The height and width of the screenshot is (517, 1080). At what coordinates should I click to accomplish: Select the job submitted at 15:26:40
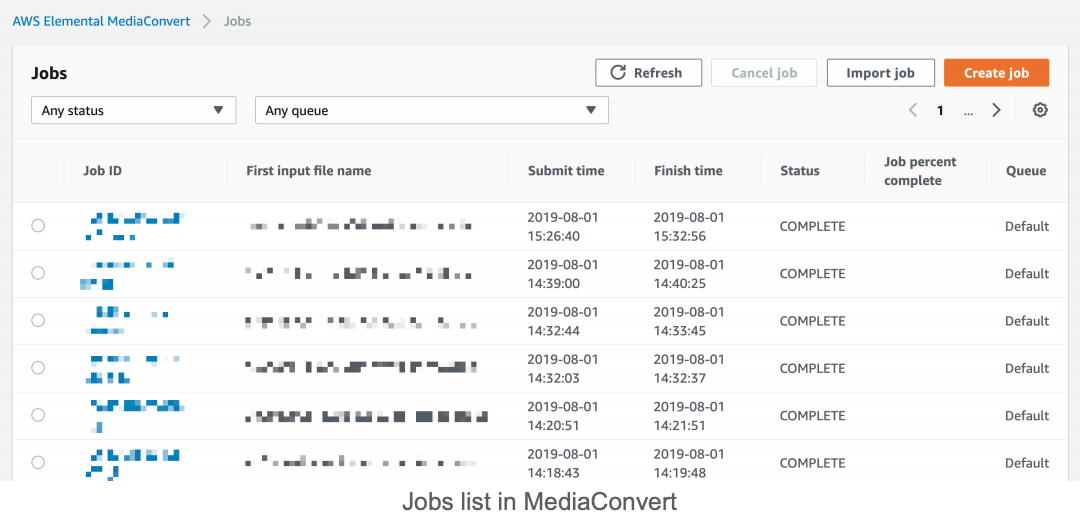click(38, 226)
